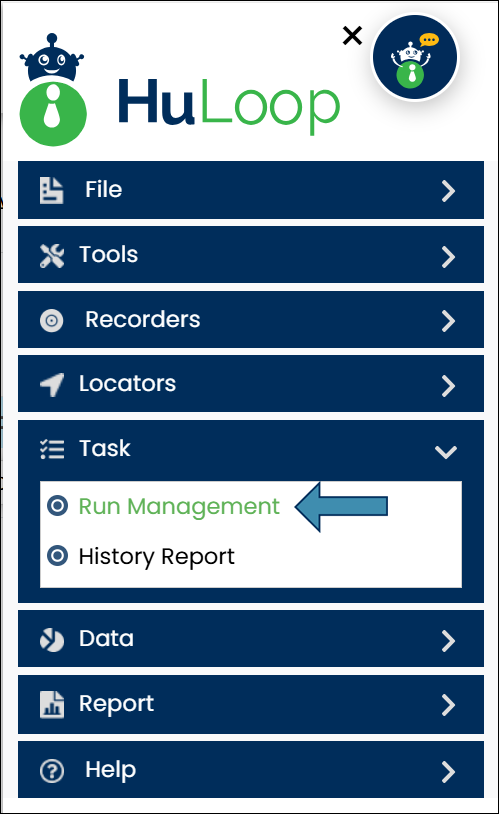499x814 pixels.
Task: Select the Run Management radio bullet
Action: click(57, 505)
